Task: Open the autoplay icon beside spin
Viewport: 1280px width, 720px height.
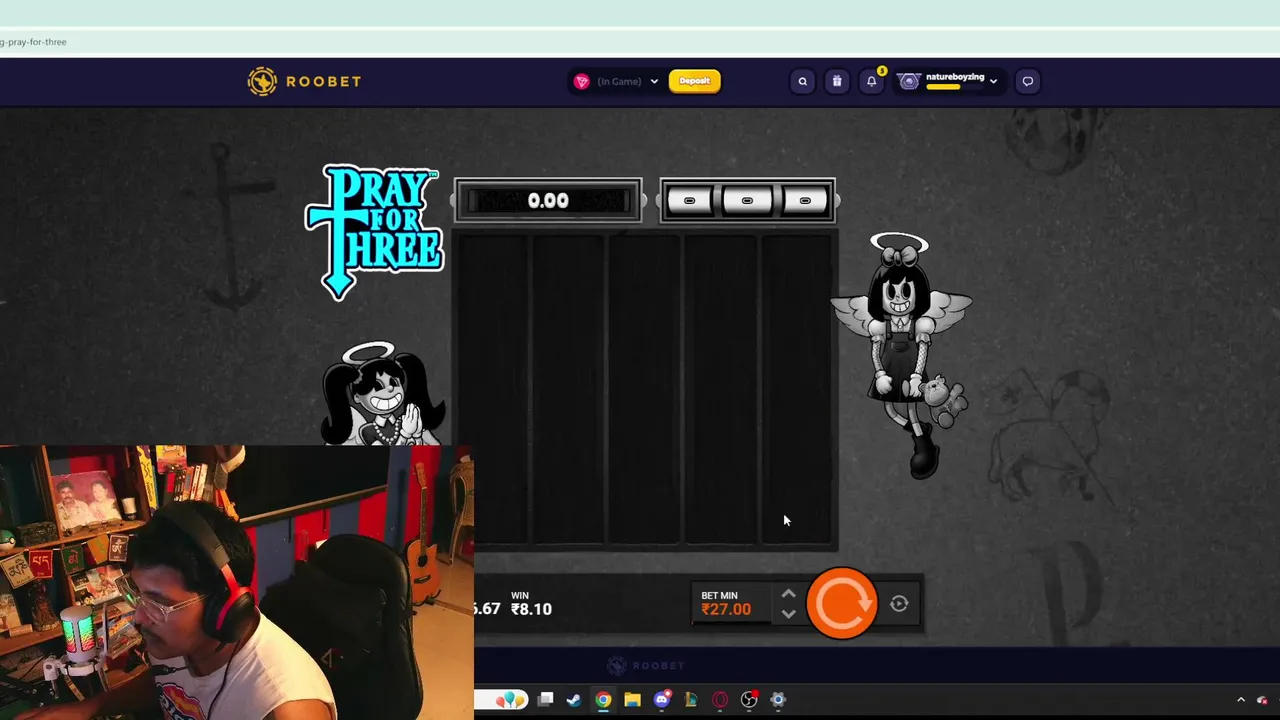Action: [899, 603]
